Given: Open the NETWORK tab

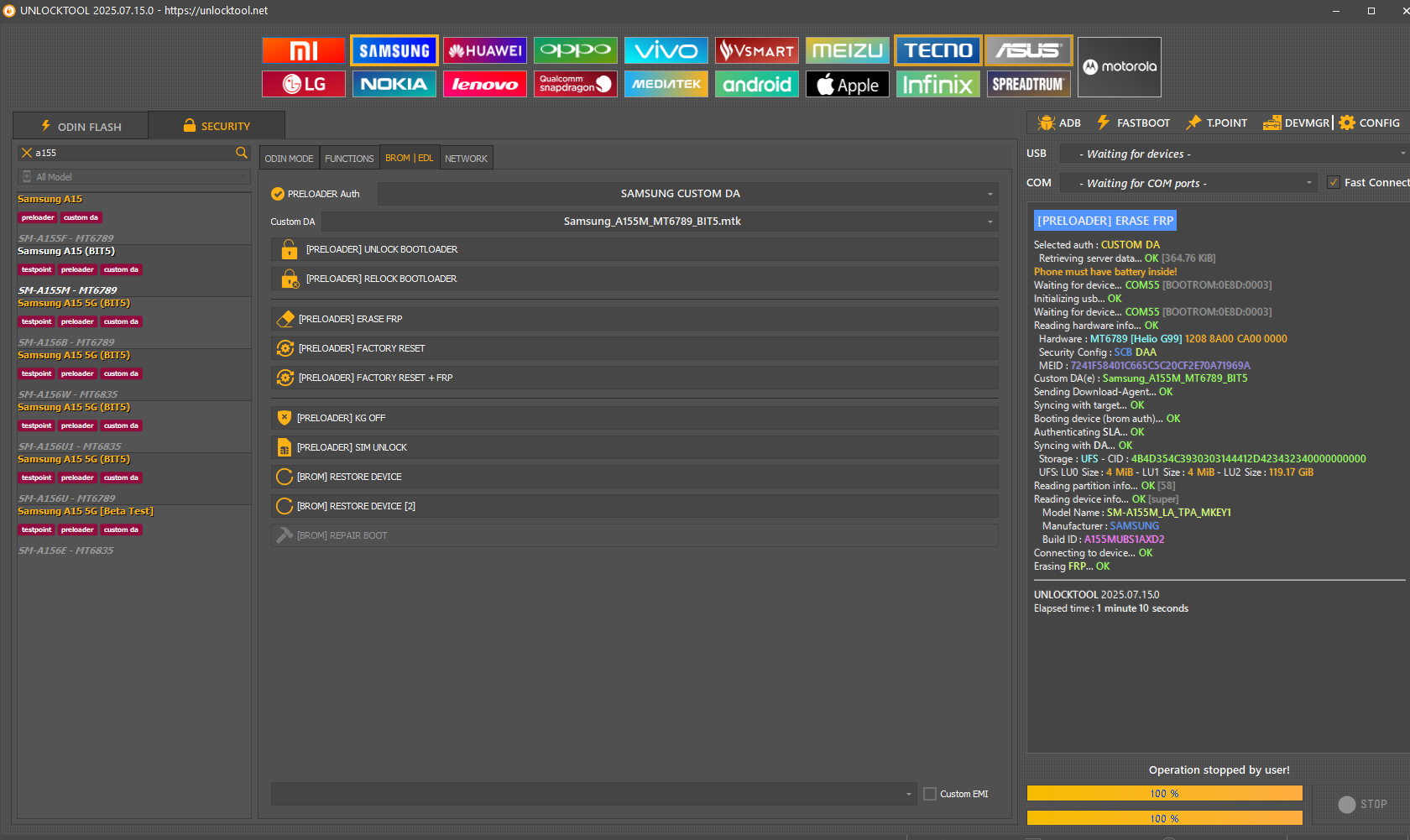Looking at the screenshot, I should point(466,159).
